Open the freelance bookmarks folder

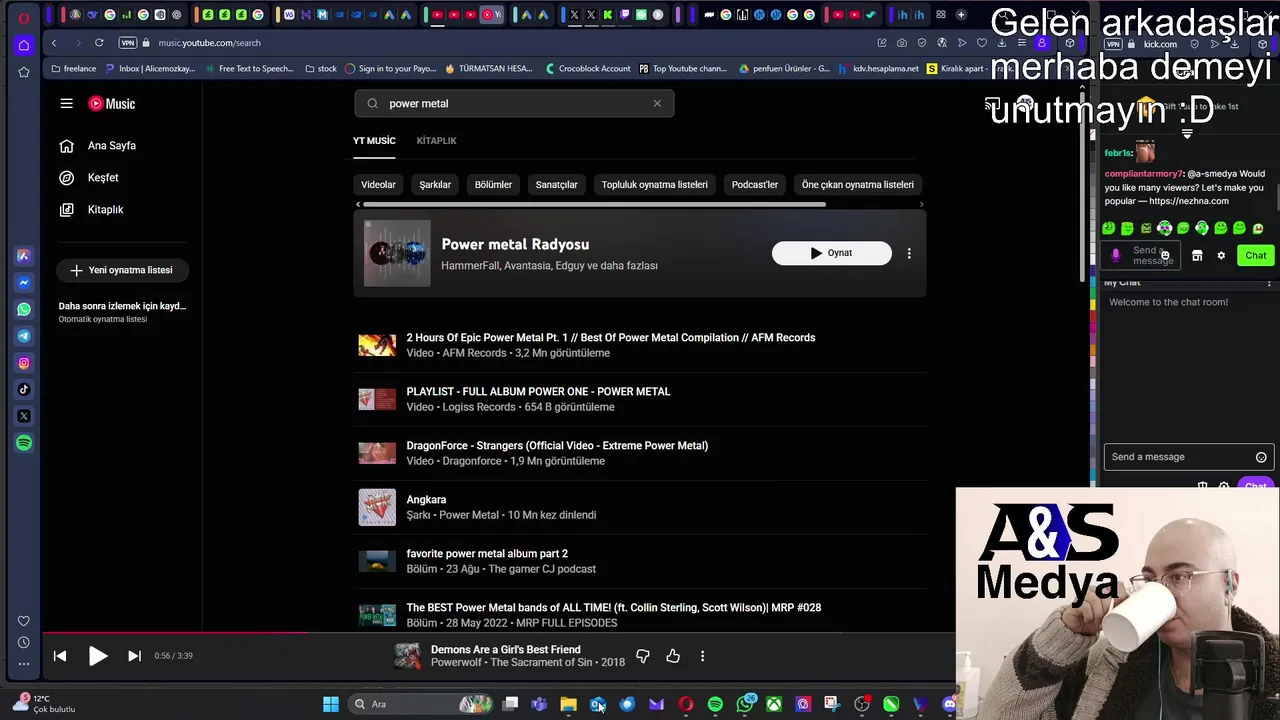tap(73, 69)
